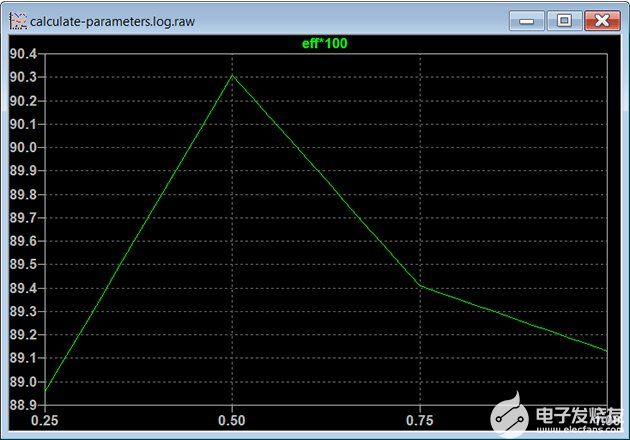Click the eff*100 trace label
This screenshot has width=630, height=440.
point(325,43)
